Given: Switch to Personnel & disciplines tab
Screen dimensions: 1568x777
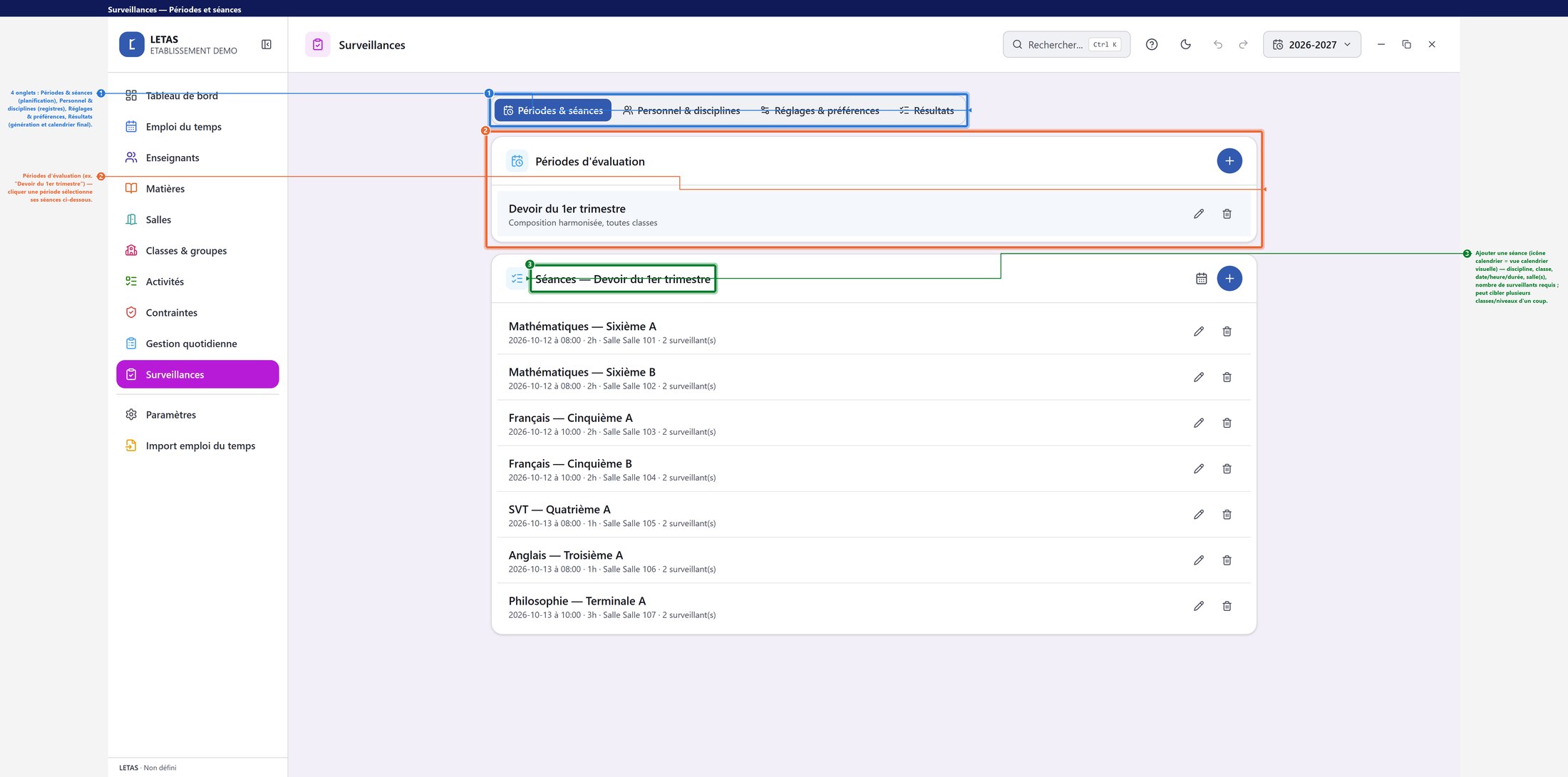Looking at the screenshot, I should (681, 110).
